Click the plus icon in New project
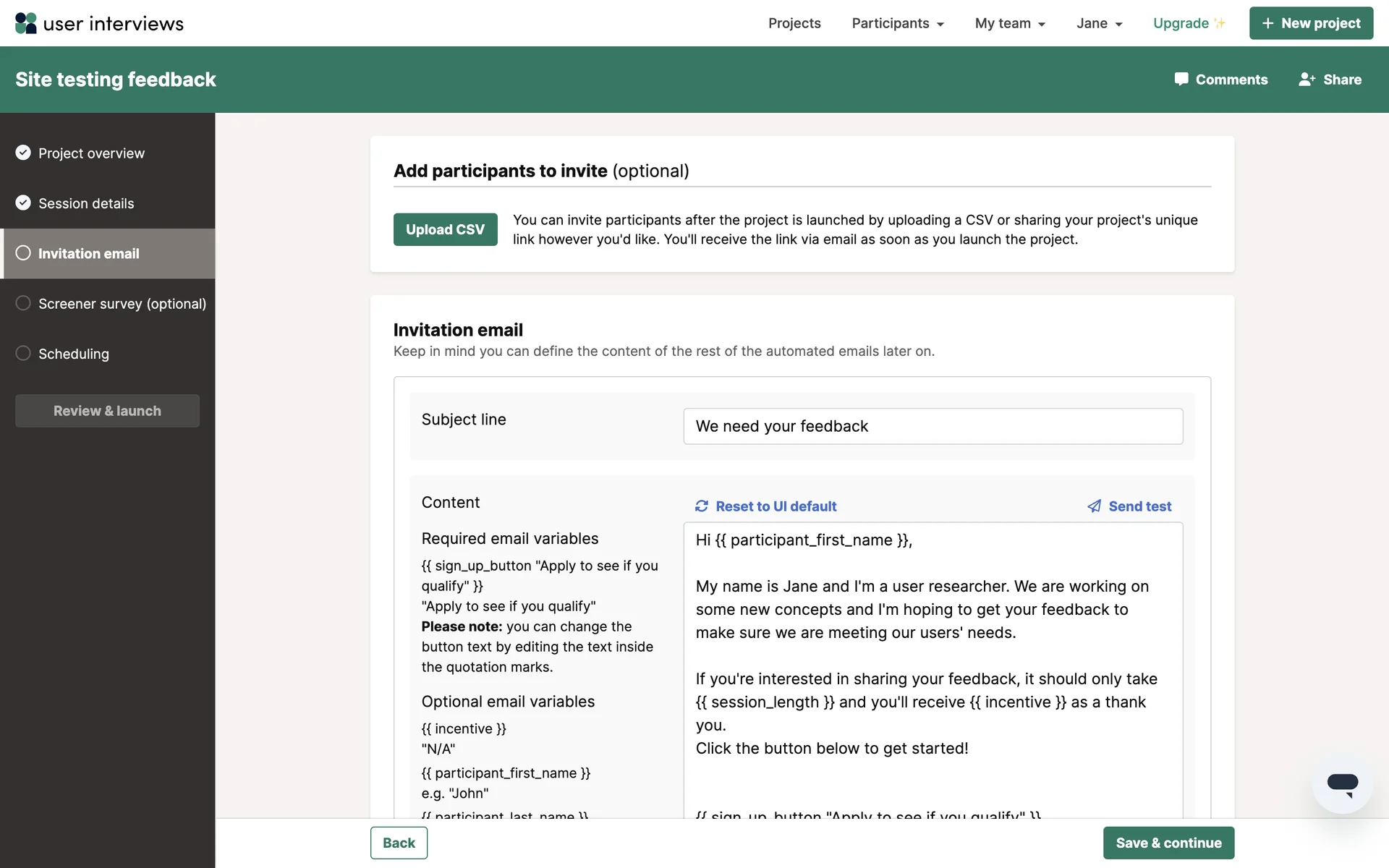Viewport: 1389px width, 868px height. [1267, 23]
